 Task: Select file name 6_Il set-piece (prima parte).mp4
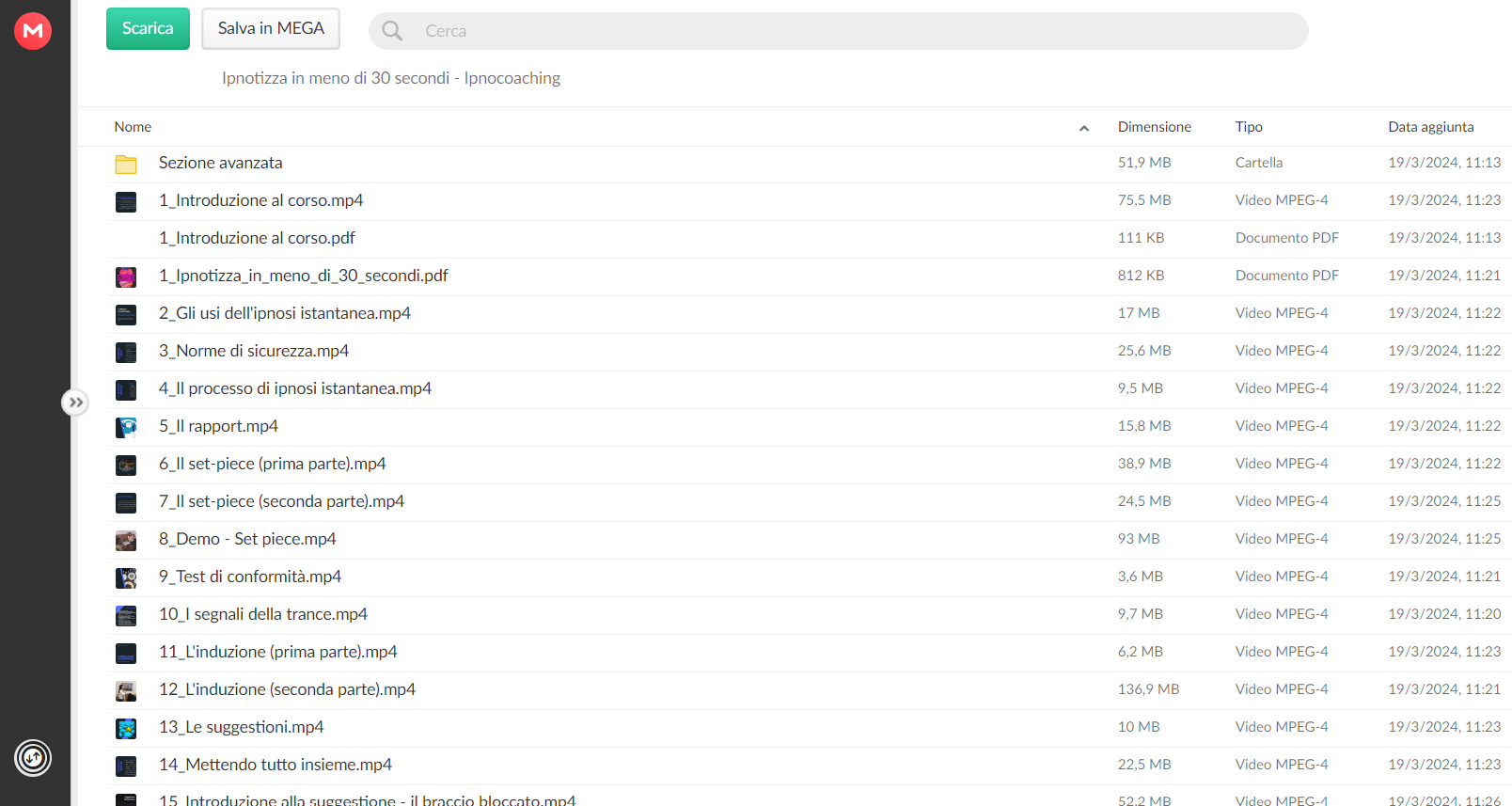pos(272,464)
